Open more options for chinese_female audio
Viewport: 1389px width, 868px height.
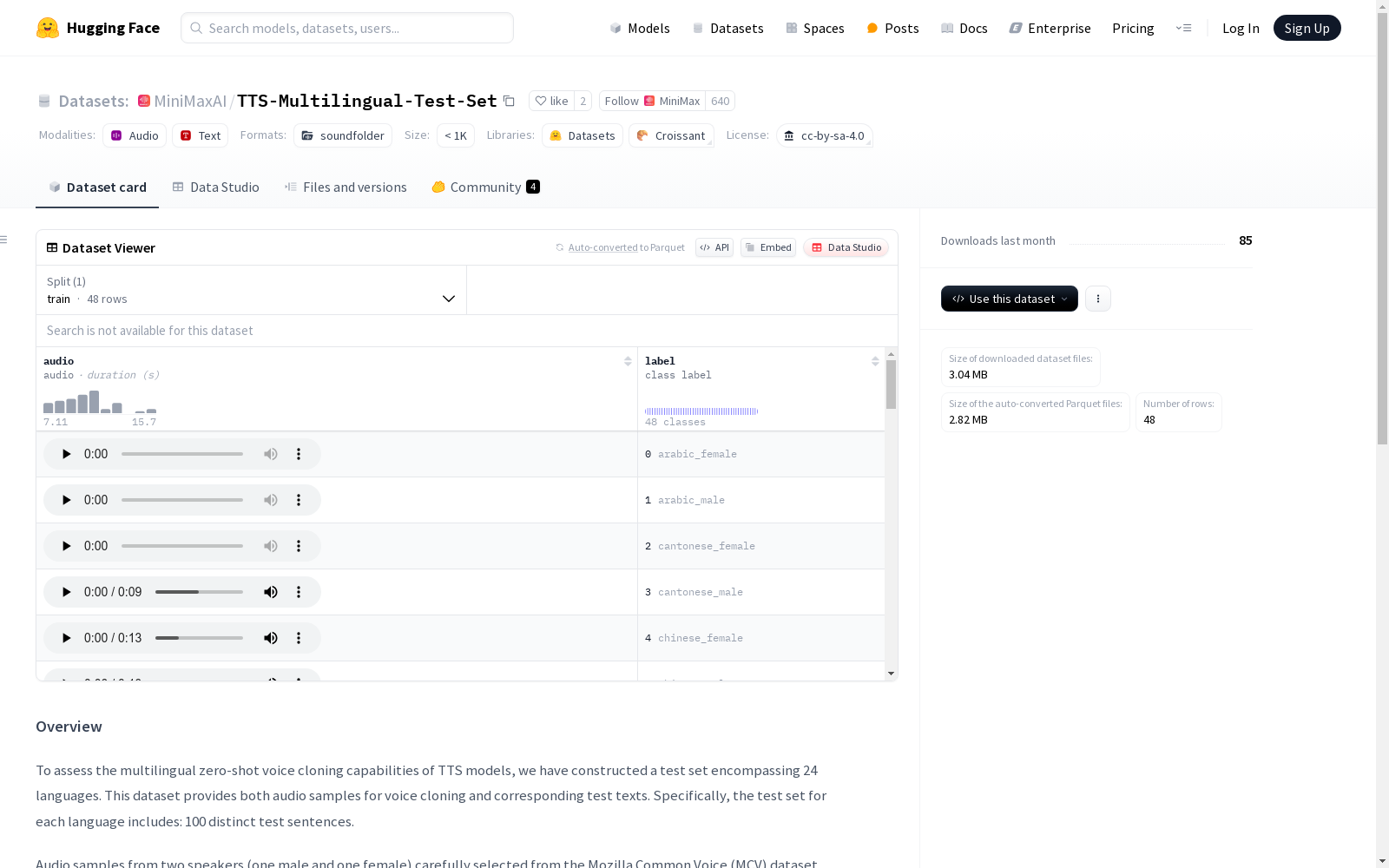click(299, 638)
